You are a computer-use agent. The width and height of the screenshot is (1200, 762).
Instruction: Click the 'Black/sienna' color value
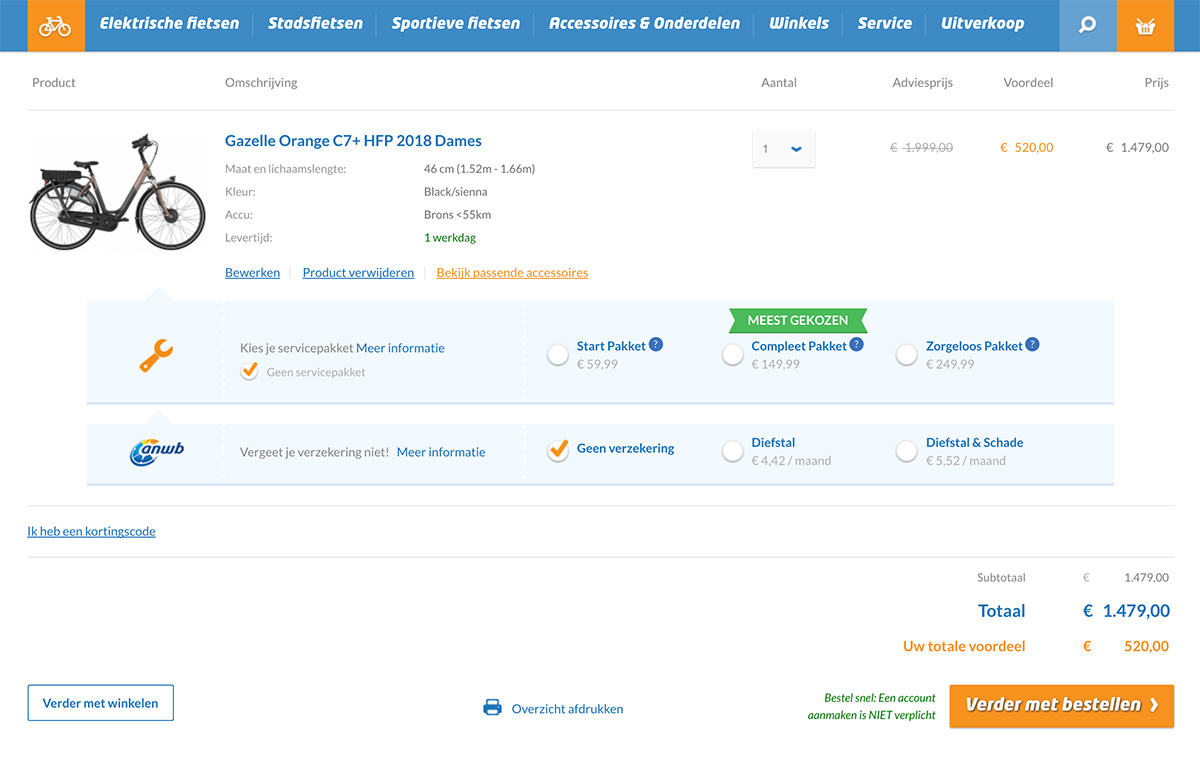click(x=456, y=191)
